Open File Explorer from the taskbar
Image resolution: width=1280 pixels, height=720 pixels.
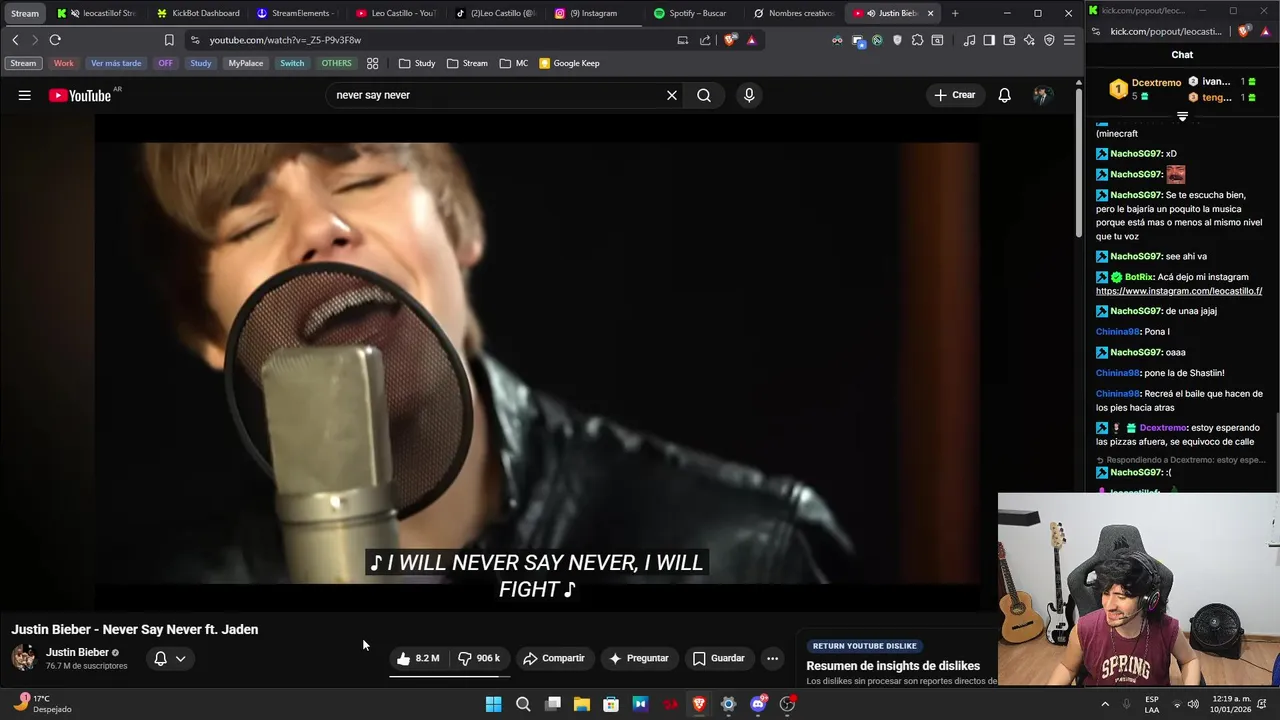582,704
